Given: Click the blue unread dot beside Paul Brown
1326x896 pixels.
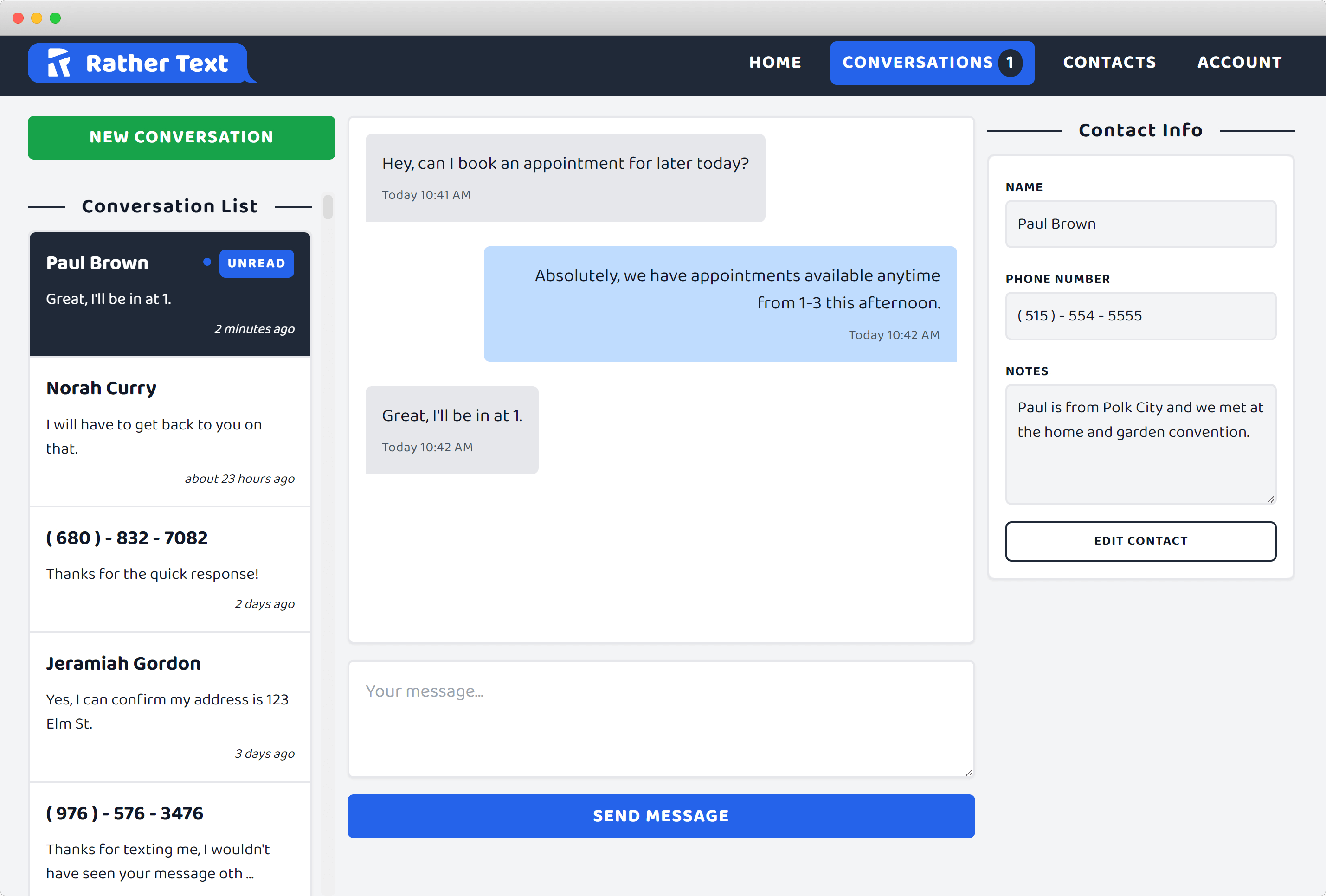Looking at the screenshot, I should tap(207, 262).
